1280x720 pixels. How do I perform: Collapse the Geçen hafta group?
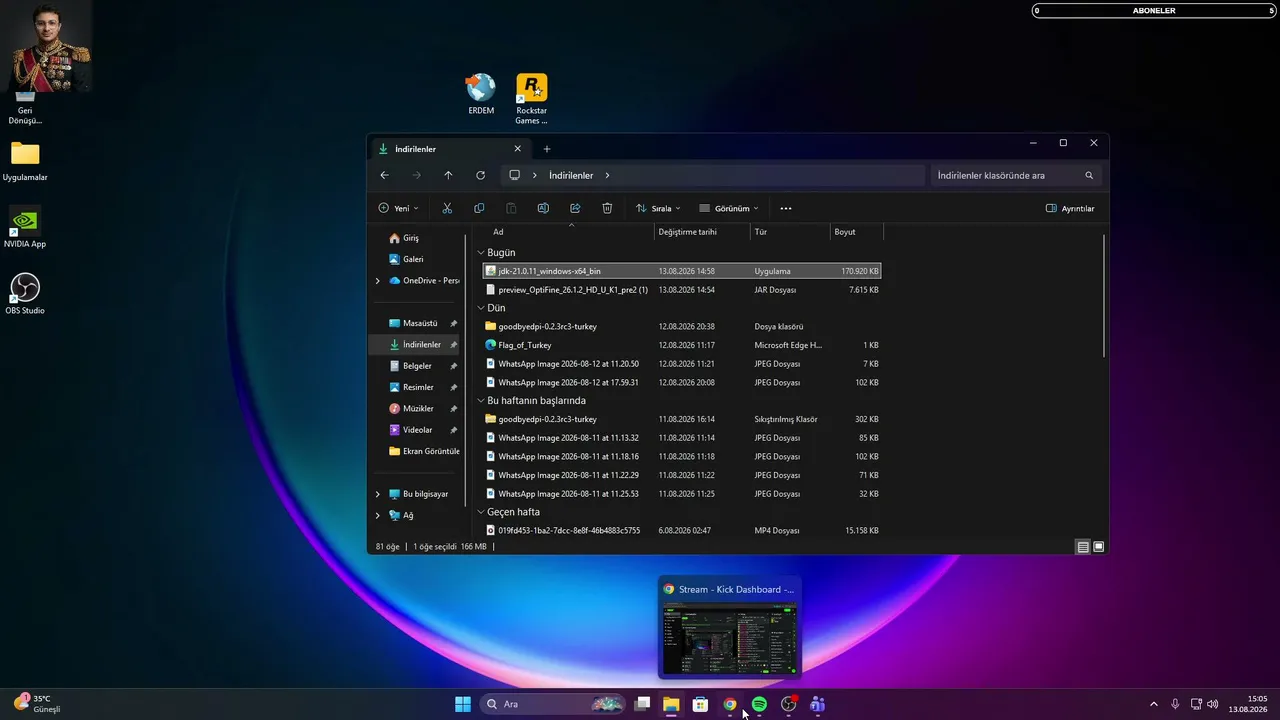click(481, 512)
